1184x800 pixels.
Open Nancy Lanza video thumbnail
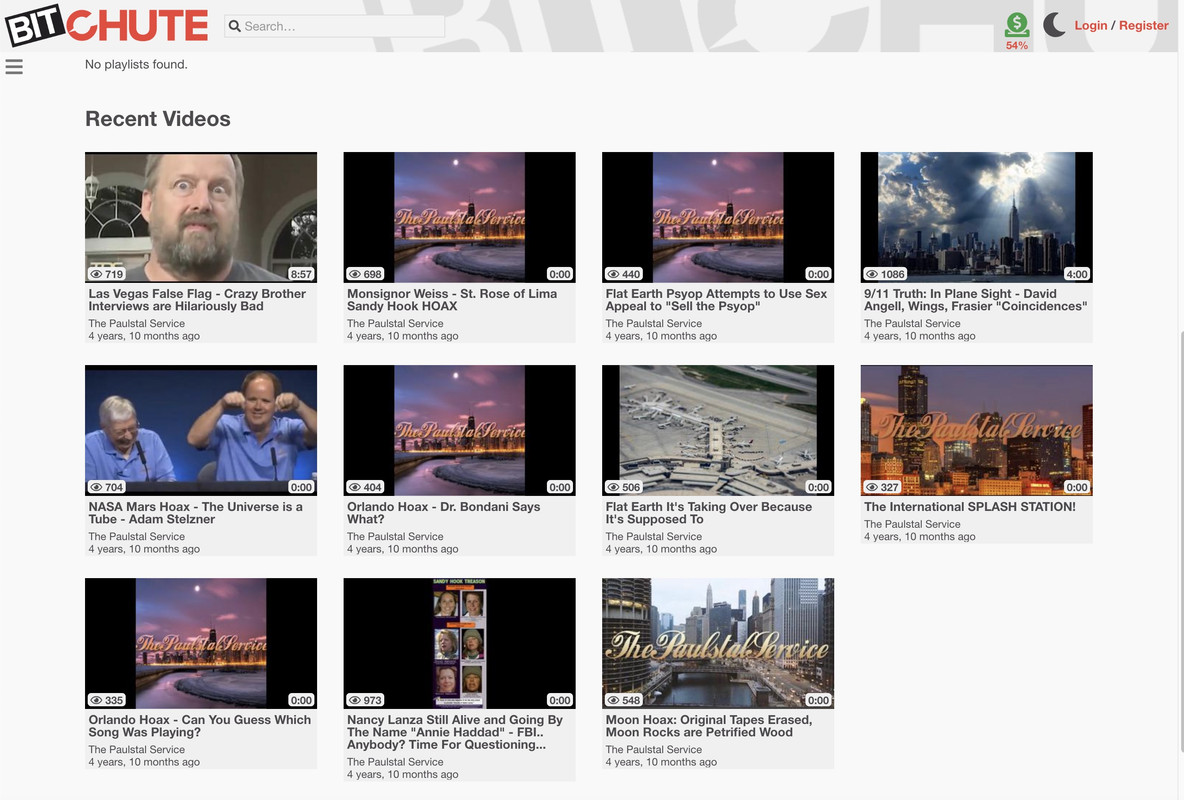[459, 643]
